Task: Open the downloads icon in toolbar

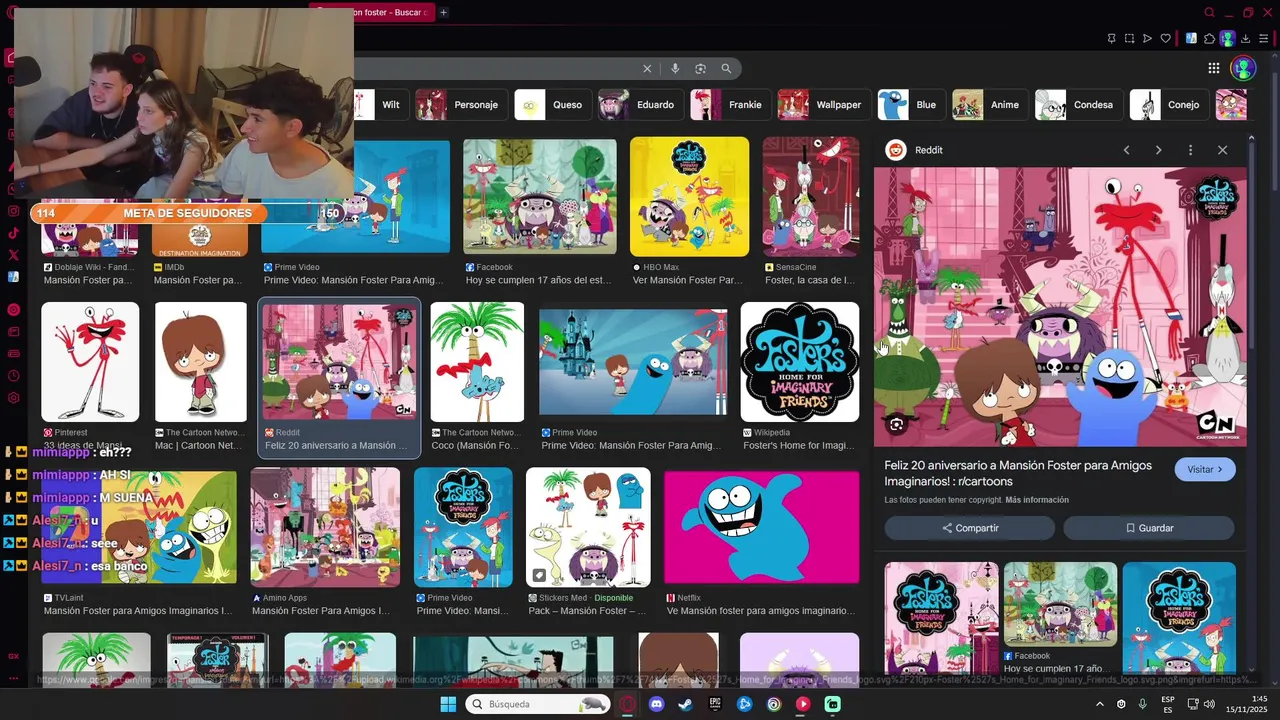Action: [x=1247, y=39]
